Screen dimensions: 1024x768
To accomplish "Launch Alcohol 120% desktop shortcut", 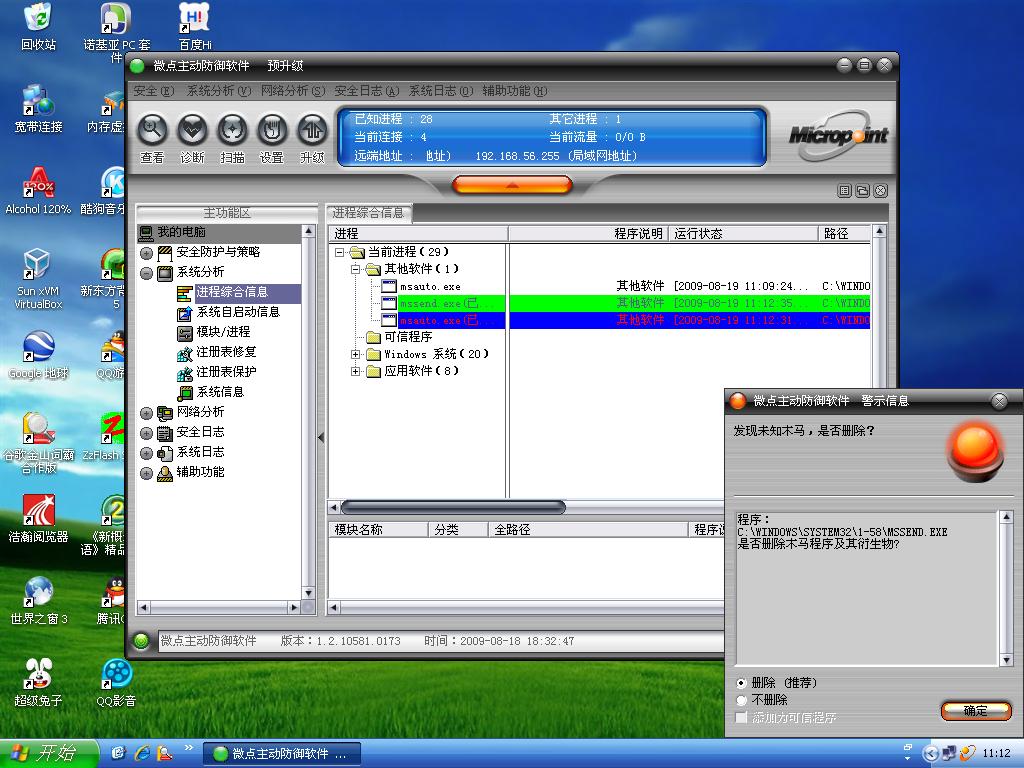I will click(39, 191).
